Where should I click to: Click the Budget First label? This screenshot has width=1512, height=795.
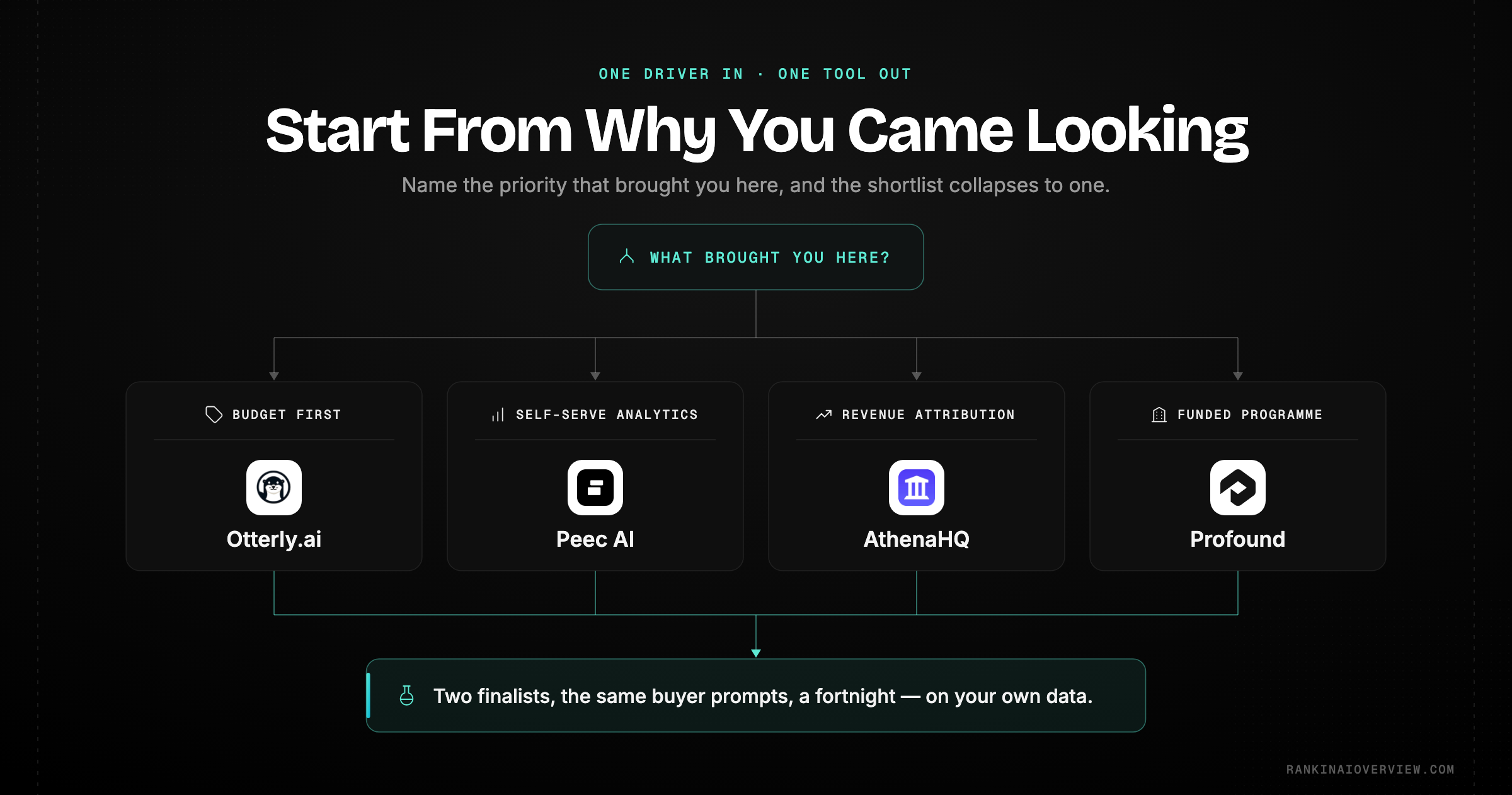click(287, 415)
